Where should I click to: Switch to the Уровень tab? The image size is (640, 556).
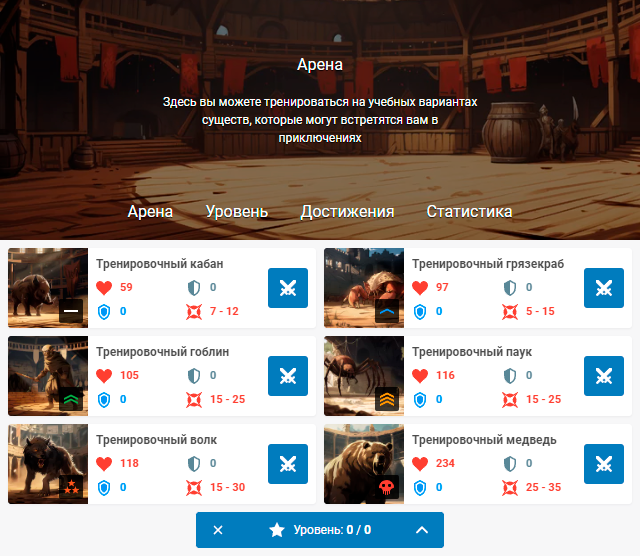coord(237,211)
